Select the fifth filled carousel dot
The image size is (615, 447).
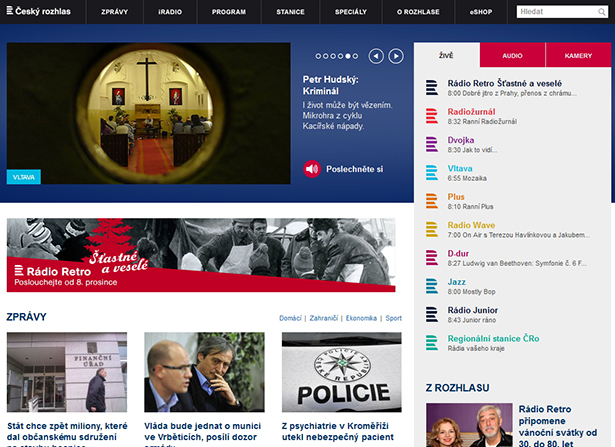(348, 56)
